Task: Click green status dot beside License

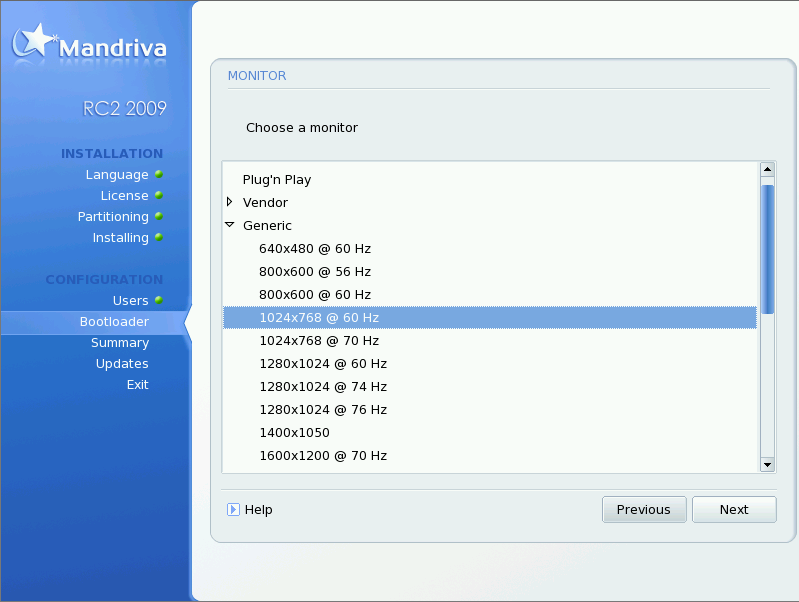Action: coord(159,195)
